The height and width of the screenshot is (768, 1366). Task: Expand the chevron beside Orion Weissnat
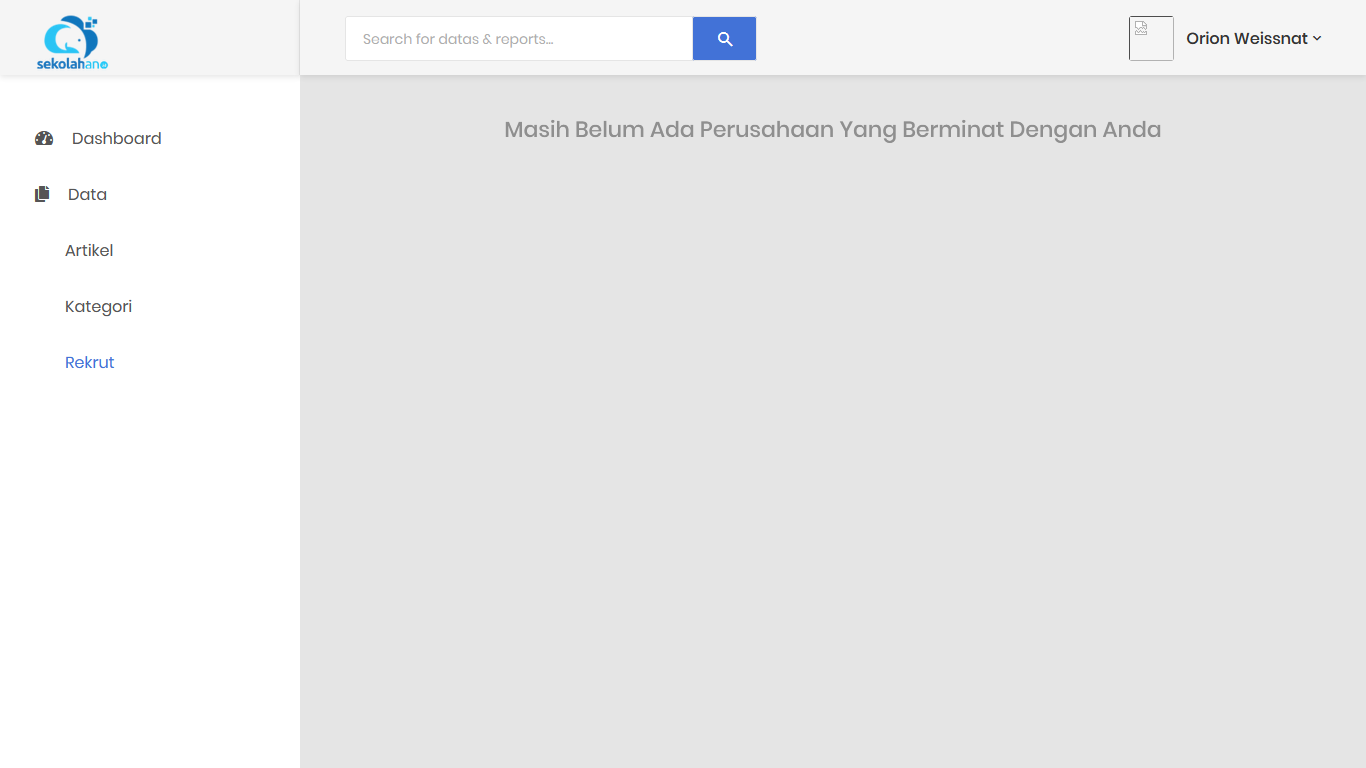pos(1317,39)
